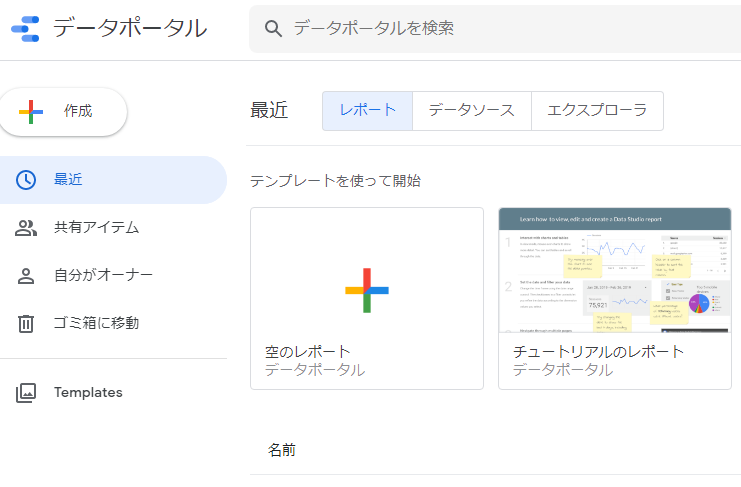The height and width of the screenshot is (487, 741).
Task: Click the people icon for 共有アイテム
Action: pyautogui.click(x=26, y=228)
